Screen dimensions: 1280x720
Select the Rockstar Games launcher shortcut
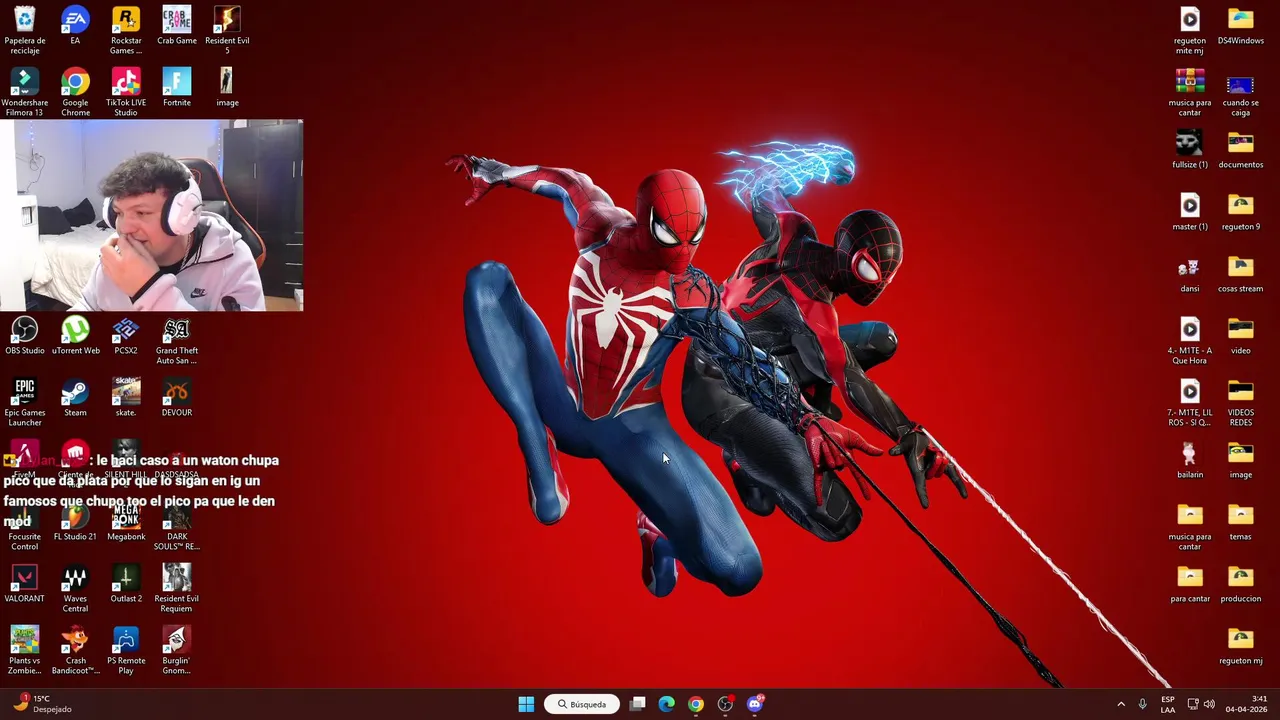[126, 30]
